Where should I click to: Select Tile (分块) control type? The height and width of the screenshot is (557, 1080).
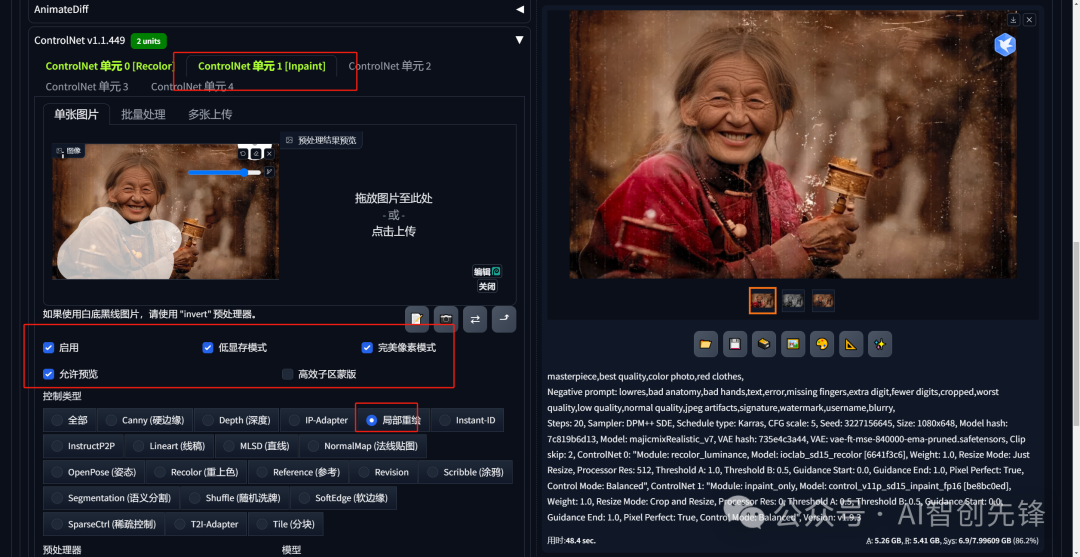pyautogui.click(x=286, y=524)
